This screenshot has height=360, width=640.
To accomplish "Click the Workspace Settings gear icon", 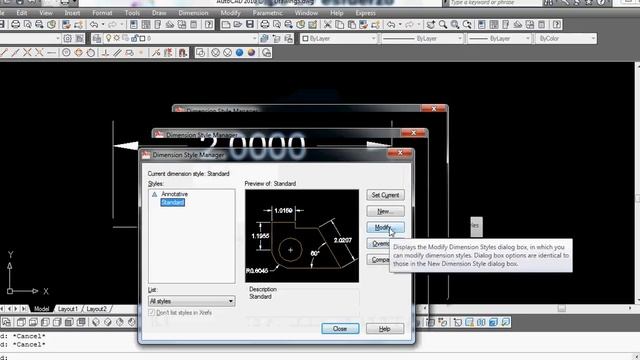I will coord(67,38).
